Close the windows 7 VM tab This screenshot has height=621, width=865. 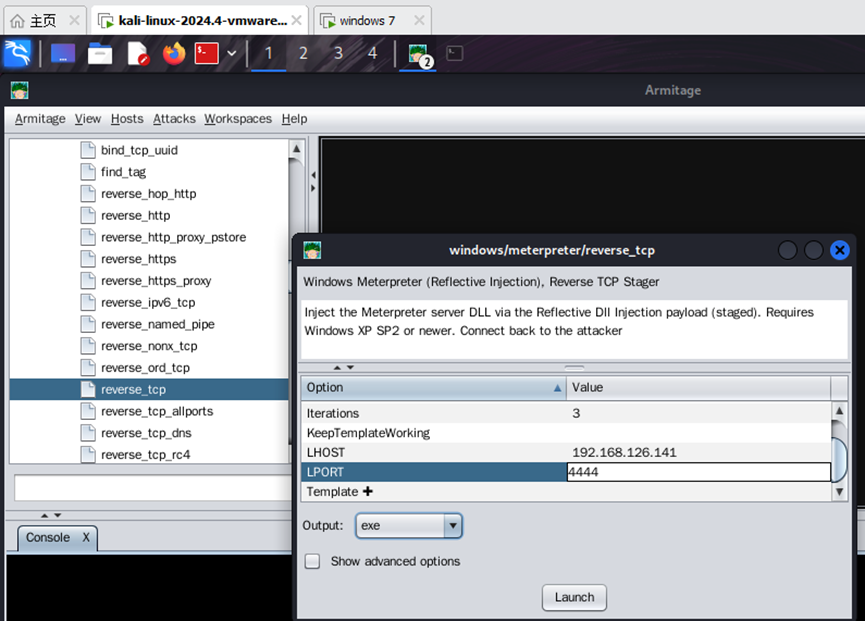419,20
